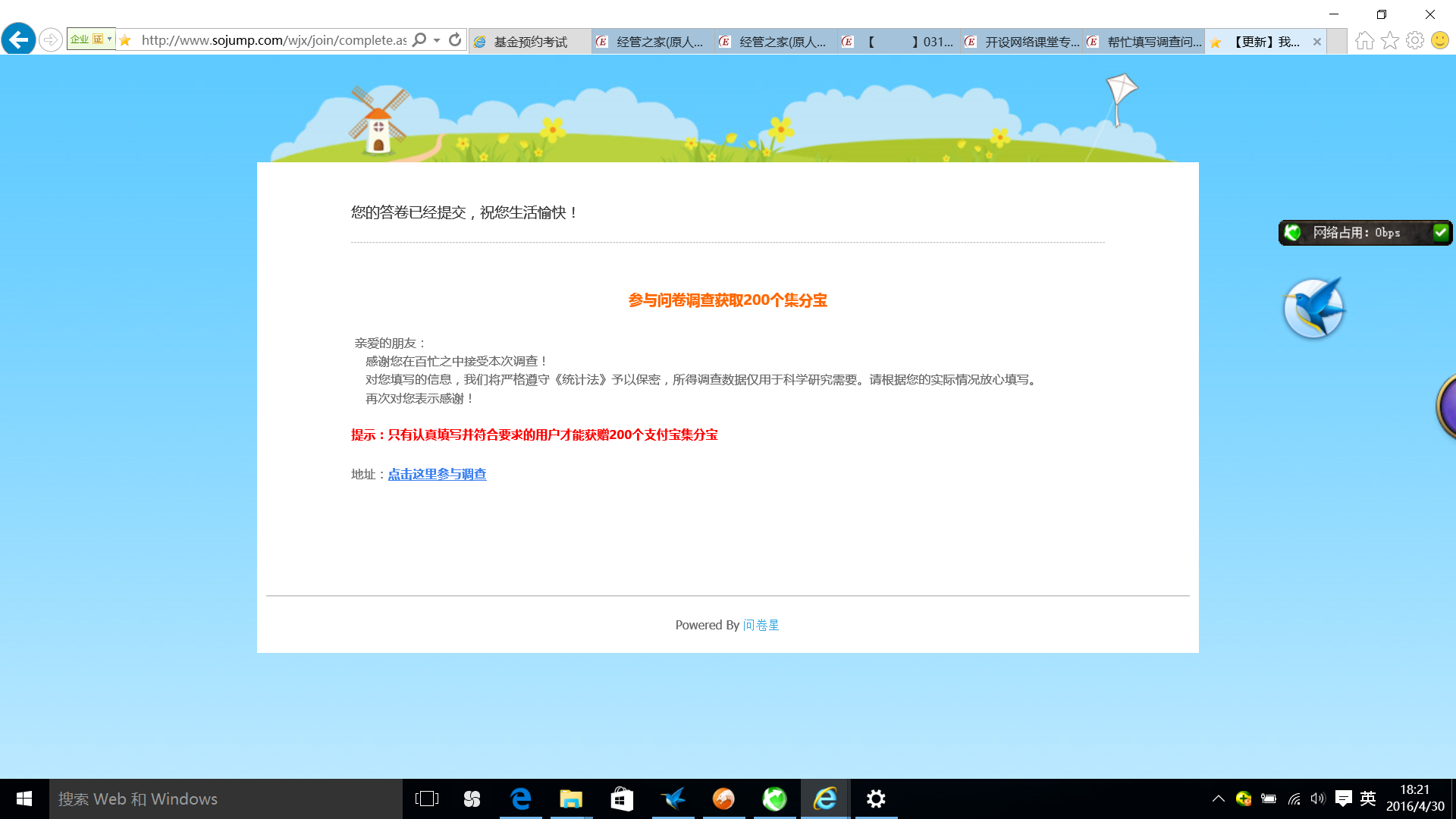Click the Refresh page icon
This screenshot has width=1456, height=819.
pyautogui.click(x=455, y=40)
